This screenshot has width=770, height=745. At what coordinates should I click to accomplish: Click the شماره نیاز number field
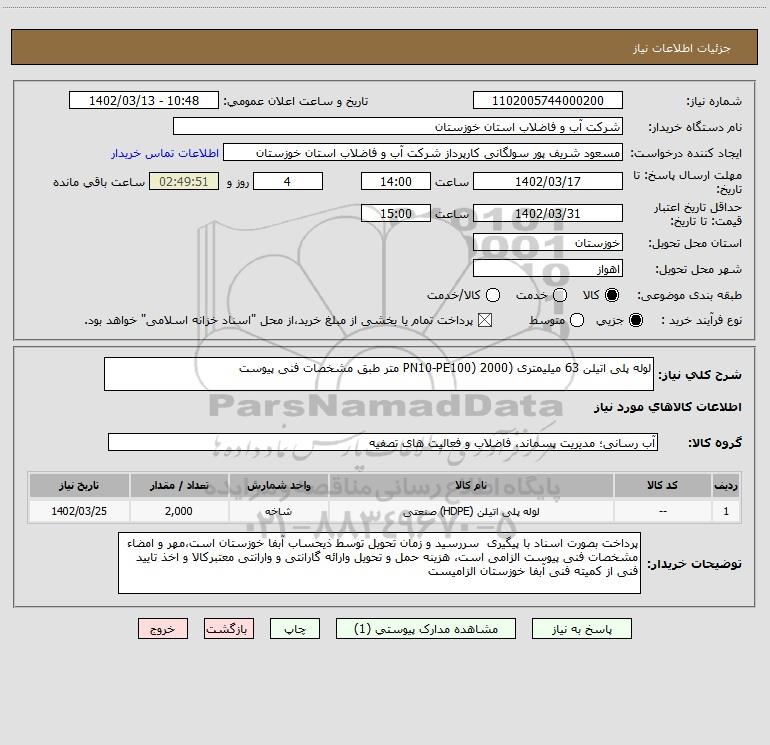click(548, 101)
